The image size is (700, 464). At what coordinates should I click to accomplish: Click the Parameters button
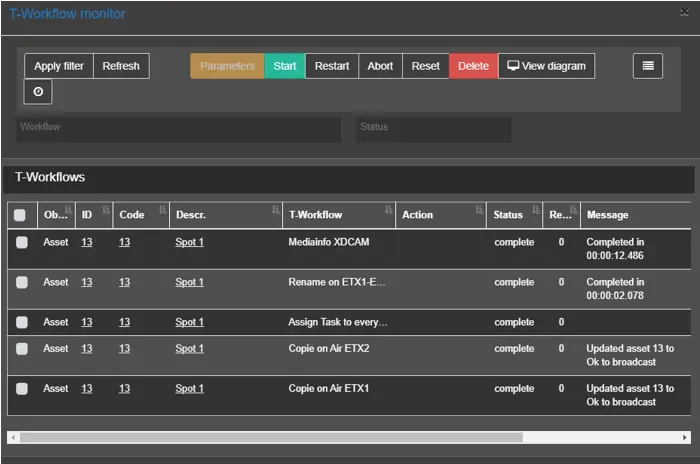tap(227, 66)
